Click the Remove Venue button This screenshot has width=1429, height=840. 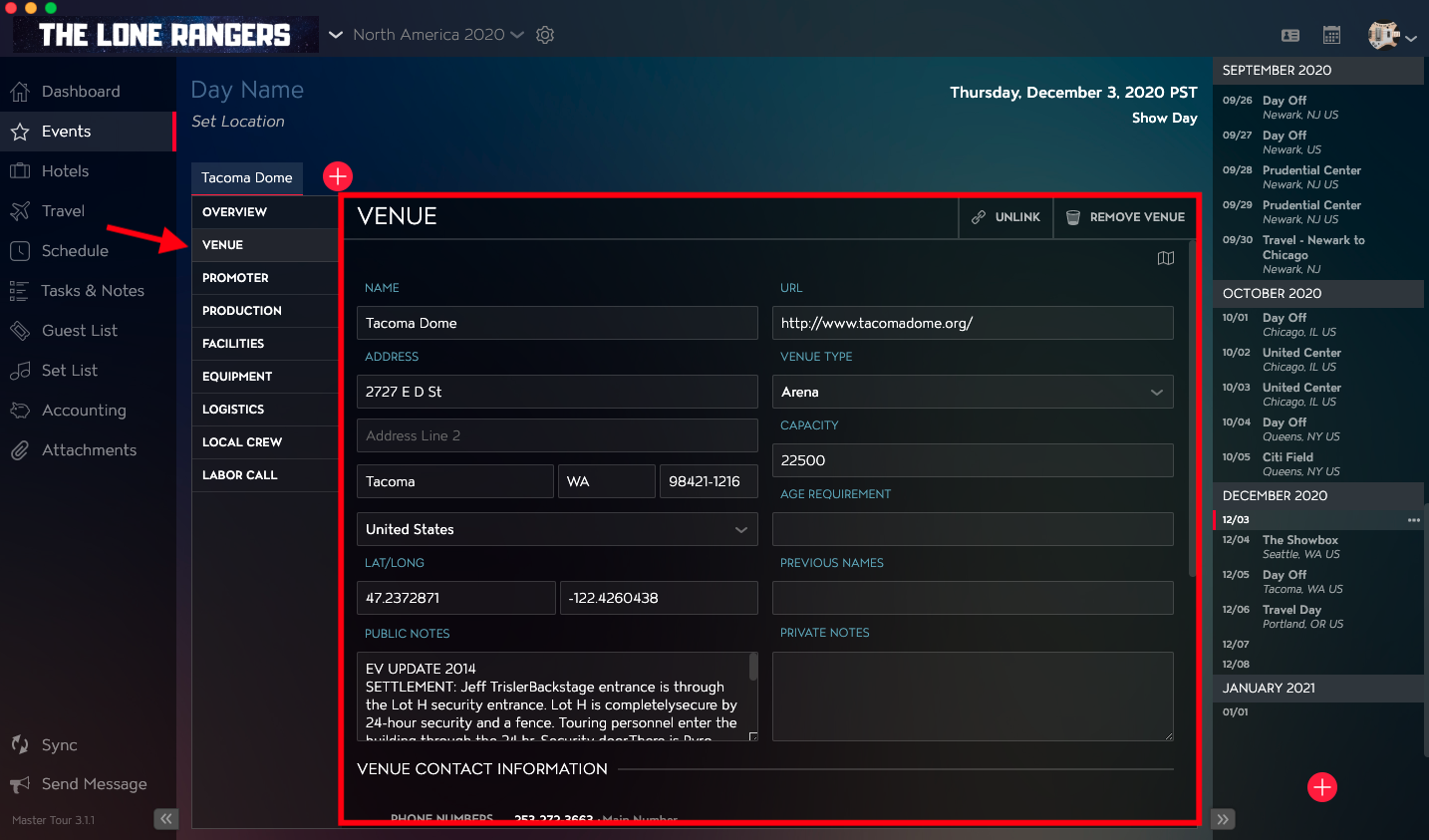click(x=1125, y=217)
